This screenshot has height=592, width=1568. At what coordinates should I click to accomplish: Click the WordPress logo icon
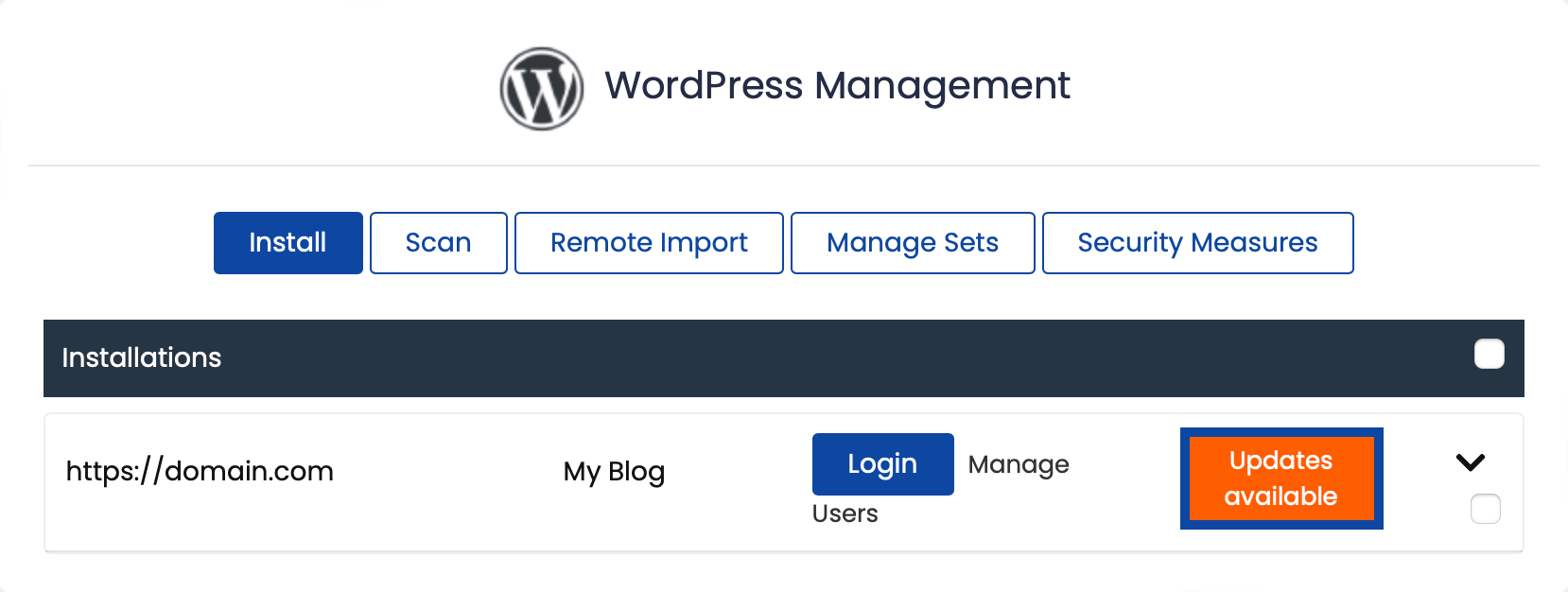pos(542,89)
